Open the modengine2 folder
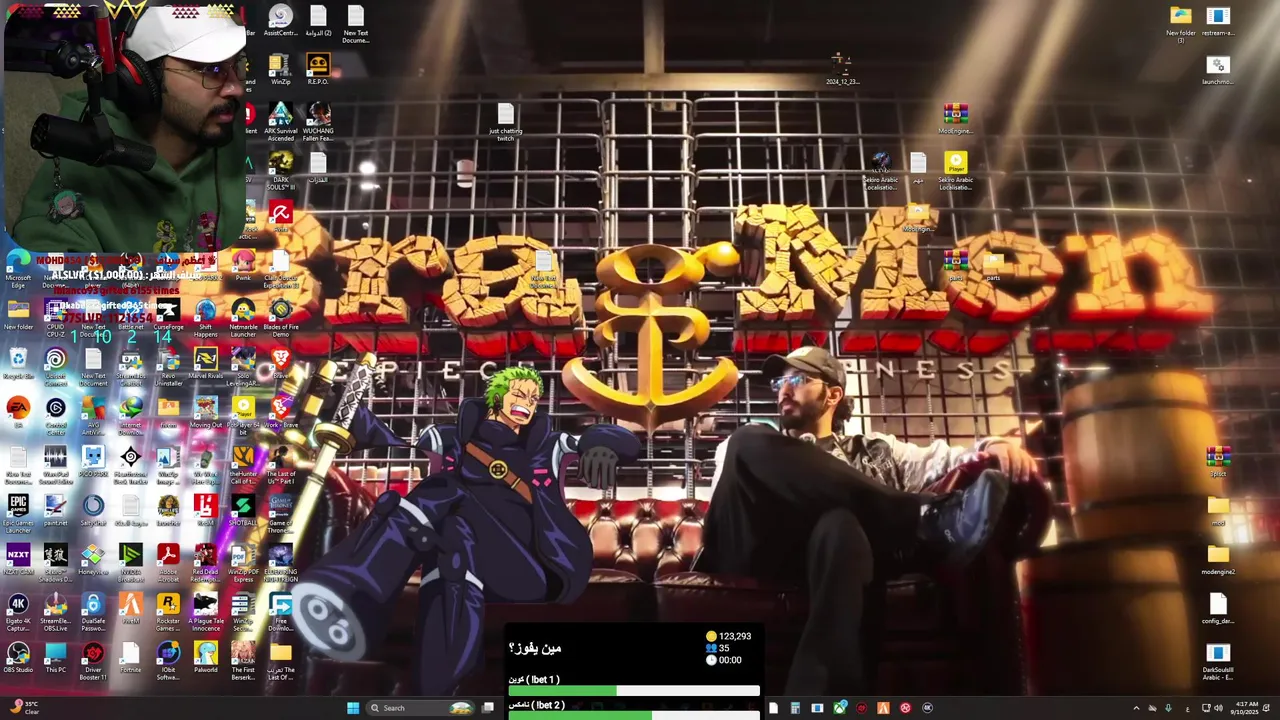This screenshot has height=720, width=1280. coord(1218,559)
